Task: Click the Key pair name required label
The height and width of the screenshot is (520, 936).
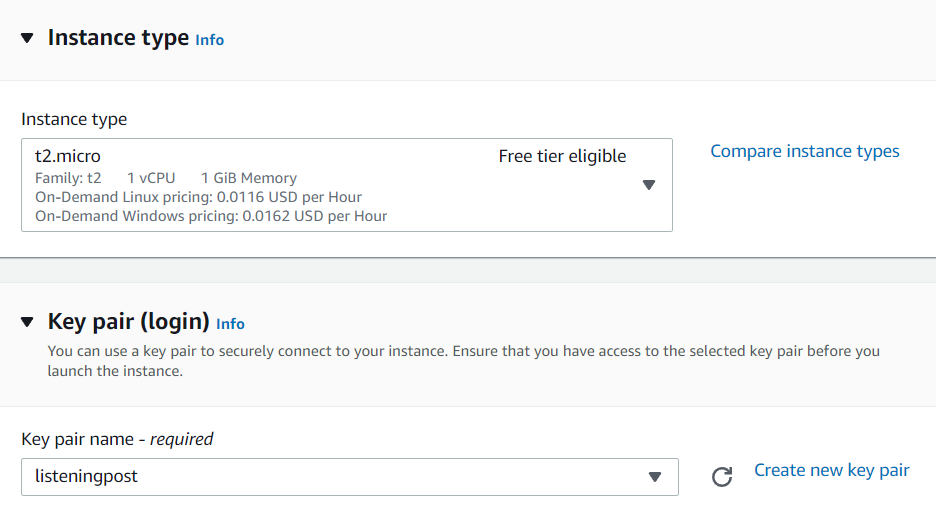Action: [x=117, y=439]
